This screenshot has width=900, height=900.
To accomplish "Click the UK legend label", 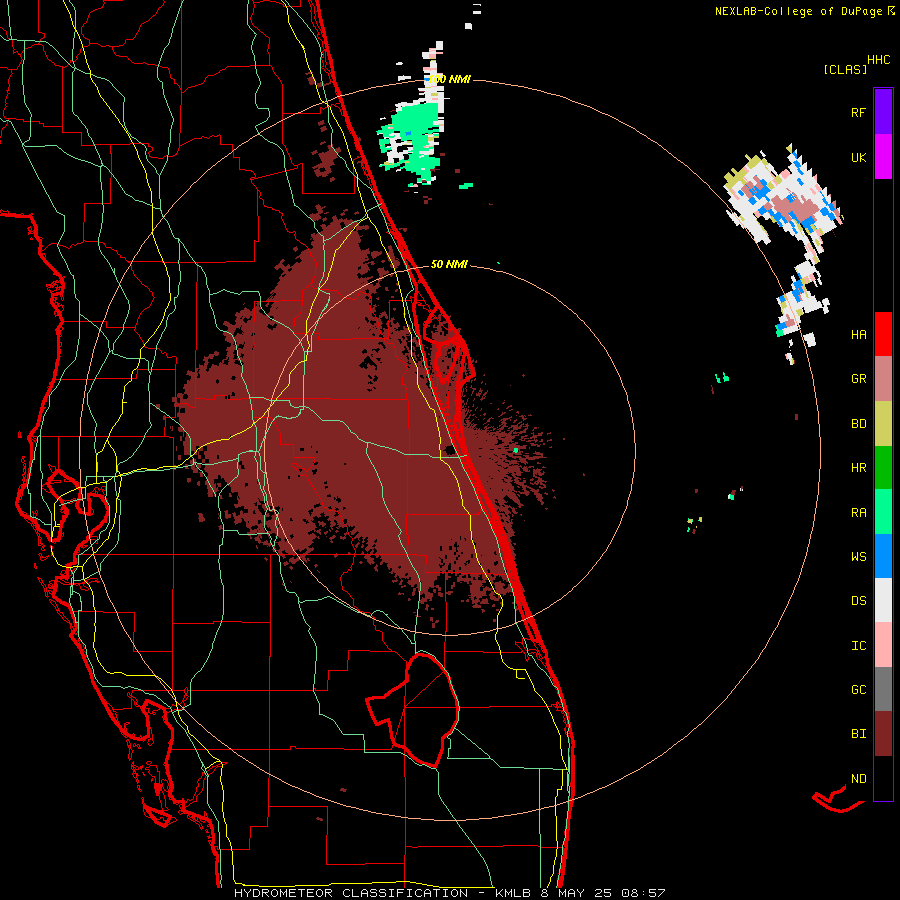I will pos(858,158).
